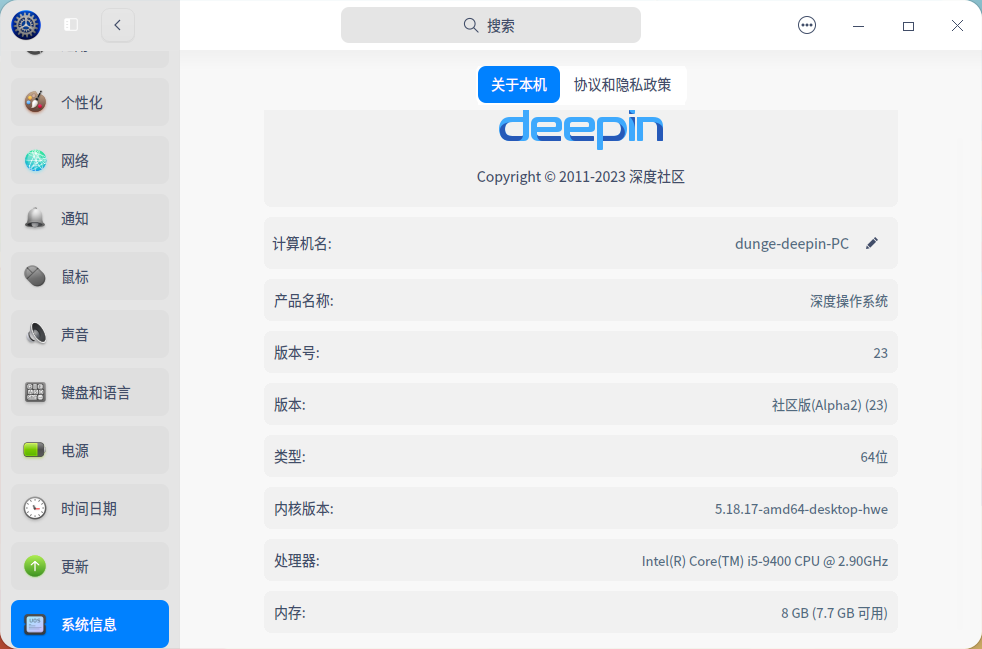Image resolution: width=982 pixels, height=649 pixels.
Task: Click the kernel version entry row
Action: click(x=580, y=508)
